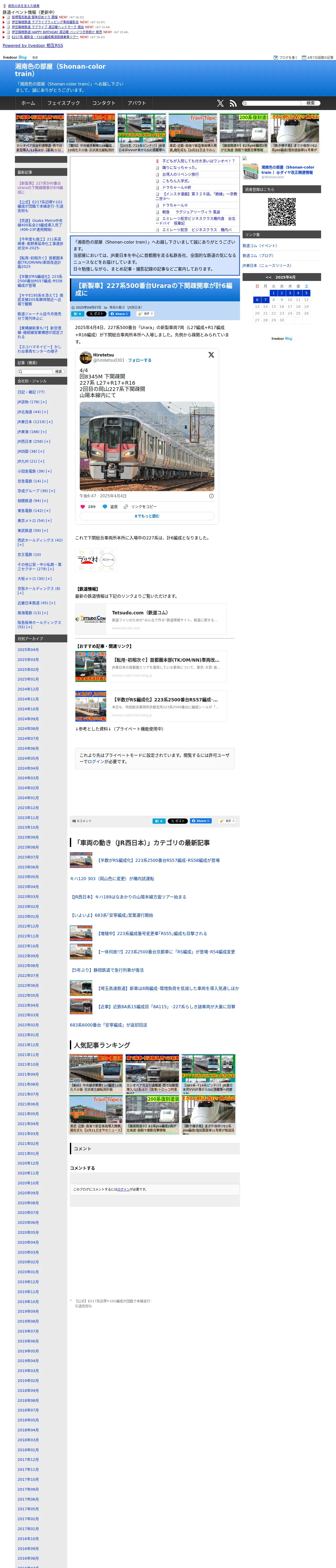Click the livedoor Blog logo under the calendar

[x=282, y=338]
